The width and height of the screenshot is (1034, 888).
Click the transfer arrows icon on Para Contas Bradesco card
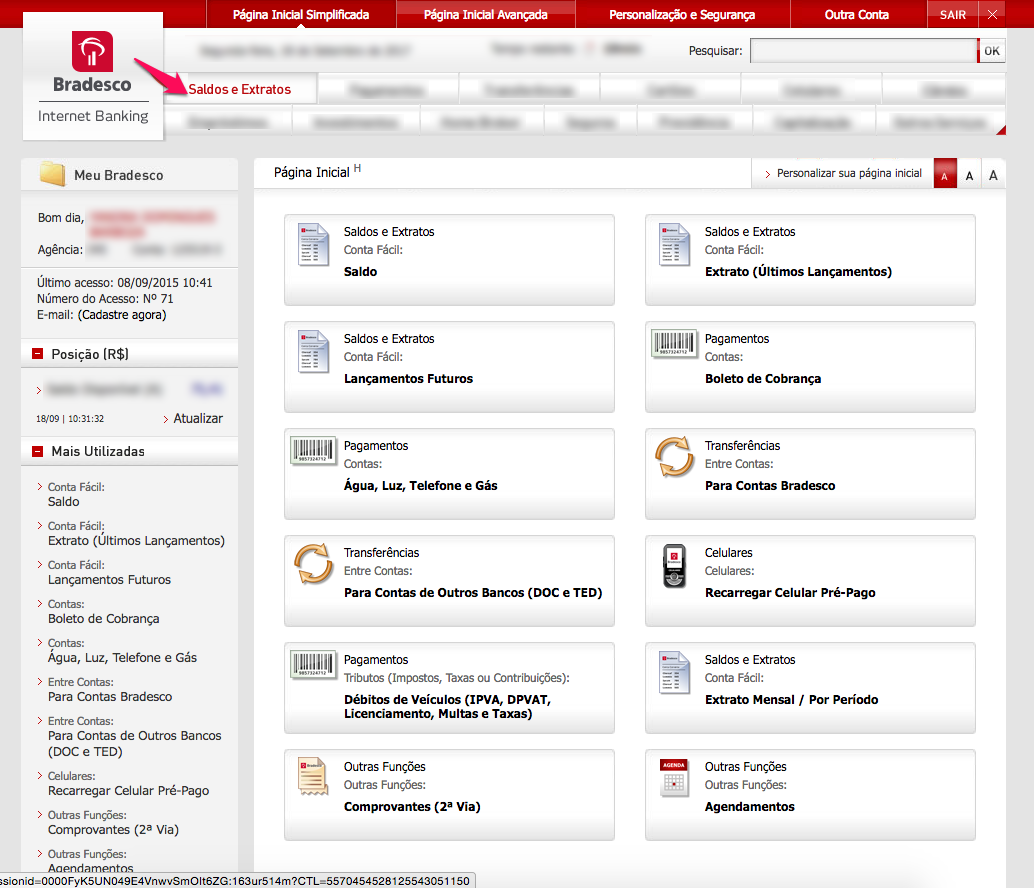(x=674, y=456)
